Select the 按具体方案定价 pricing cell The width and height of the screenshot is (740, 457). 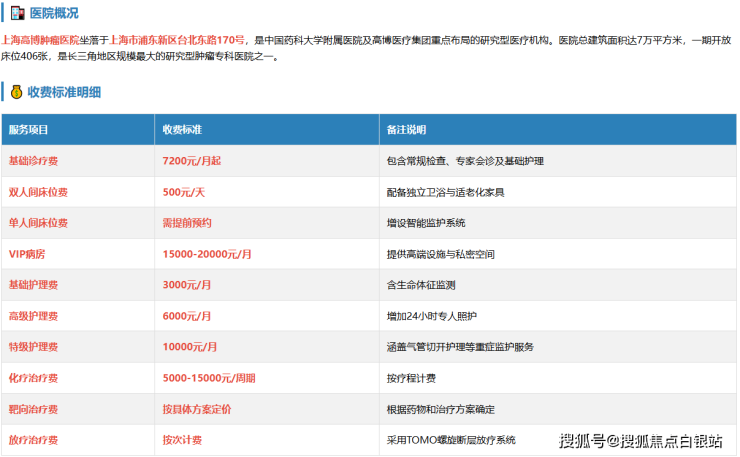pos(197,409)
